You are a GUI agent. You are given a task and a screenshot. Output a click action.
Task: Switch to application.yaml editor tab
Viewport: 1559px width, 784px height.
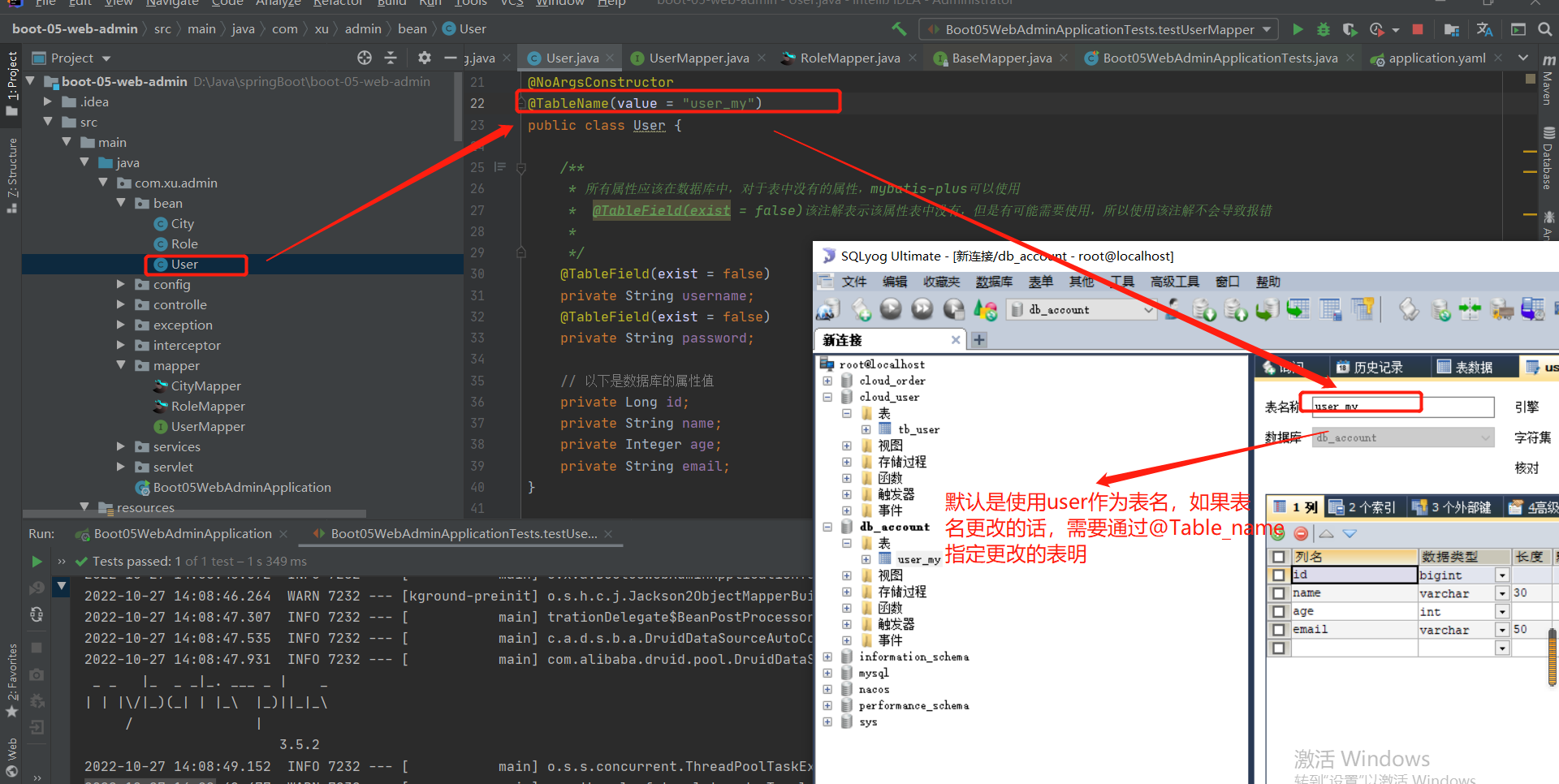click(1436, 58)
